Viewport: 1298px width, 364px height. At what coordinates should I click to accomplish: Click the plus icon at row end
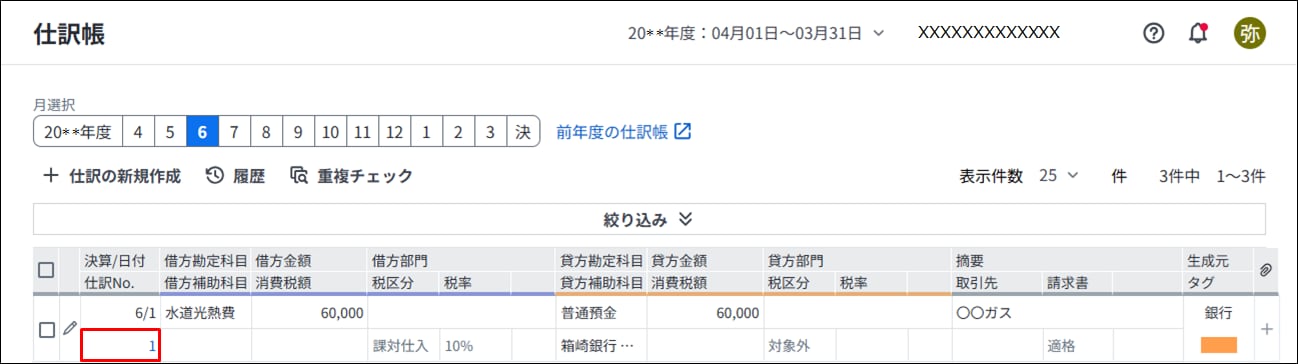coord(1268,329)
